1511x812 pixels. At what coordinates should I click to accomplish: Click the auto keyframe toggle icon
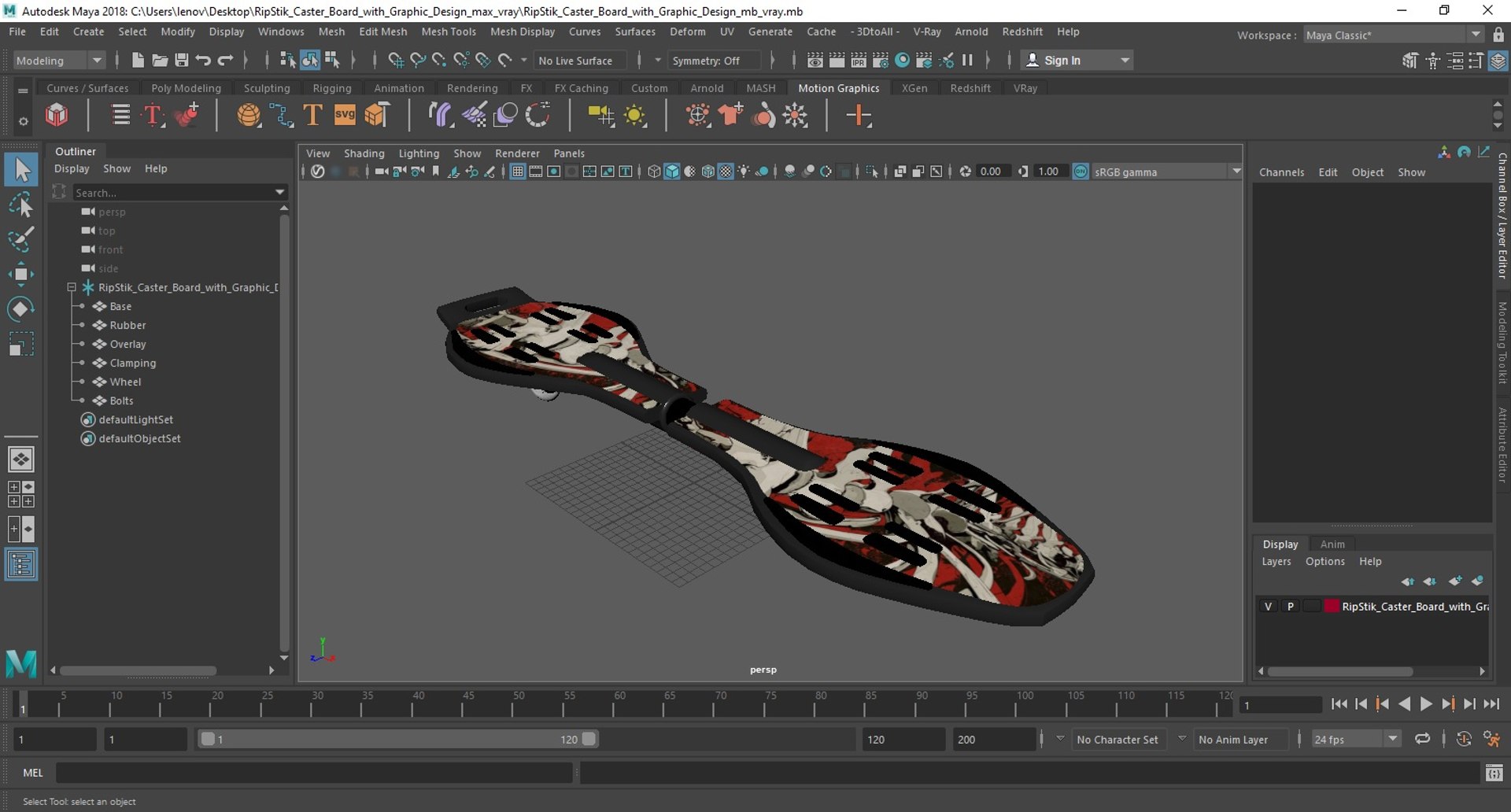1464,739
